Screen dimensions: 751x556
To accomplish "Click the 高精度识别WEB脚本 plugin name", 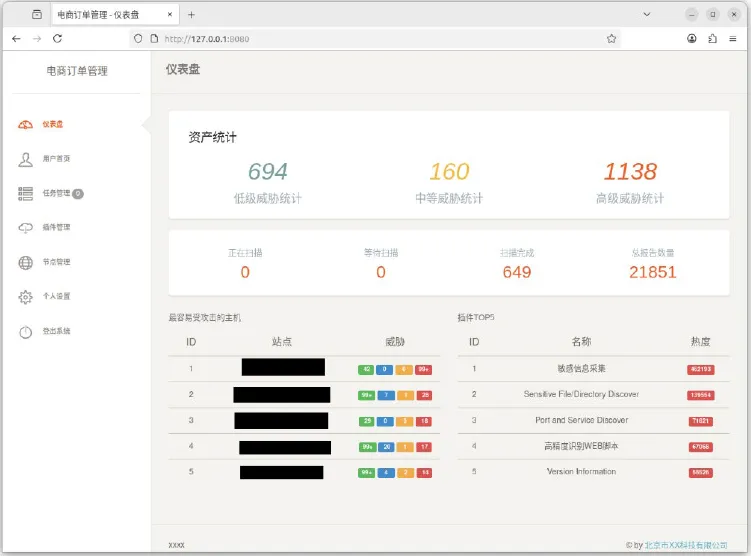I will (x=581, y=446).
